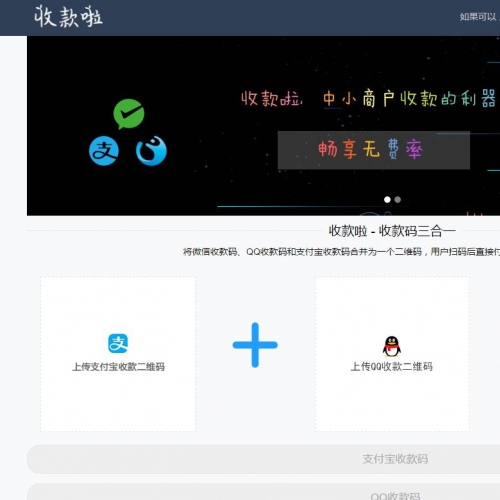Screen dimensions: 500x500
Task: Click the 上传支付宝收款二维码 label text
Action: pyautogui.click(x=118, y=367)
